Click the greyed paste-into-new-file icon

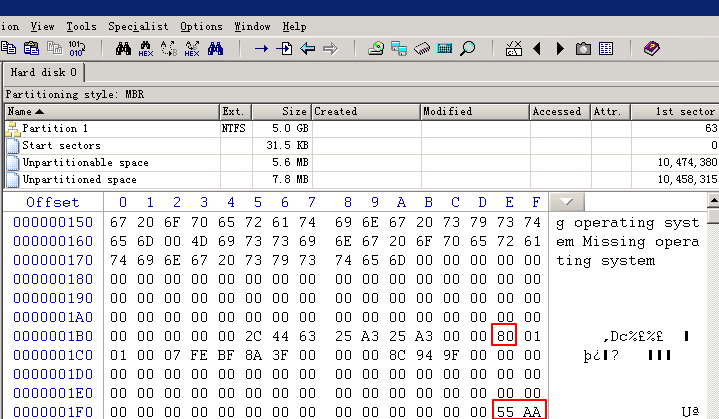[x=55, y=48]
